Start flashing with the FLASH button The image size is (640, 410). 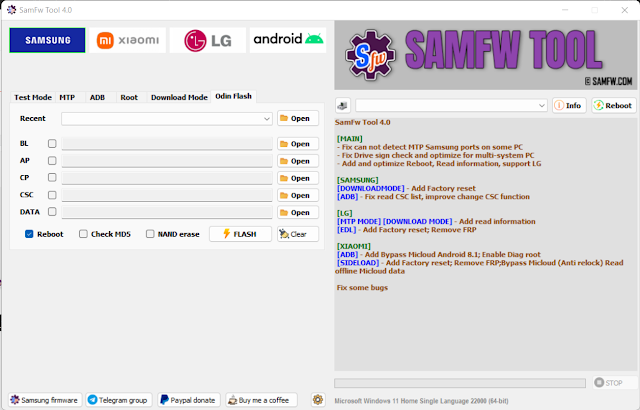(240, 234)
